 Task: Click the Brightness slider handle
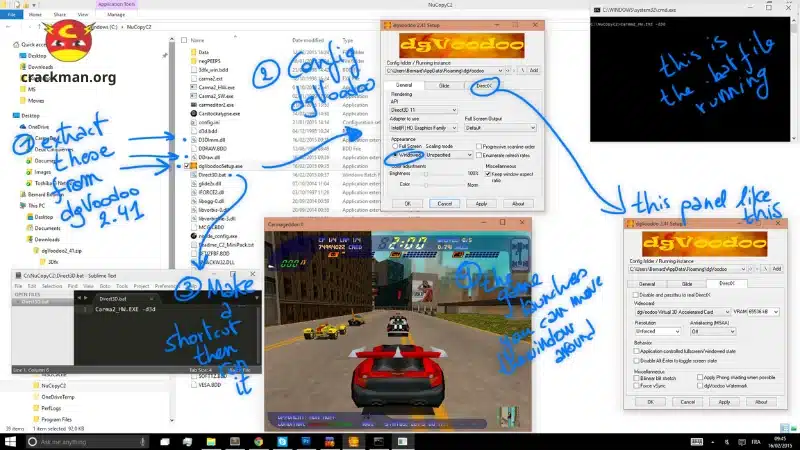pyautogui.click(x=426, y=174)
